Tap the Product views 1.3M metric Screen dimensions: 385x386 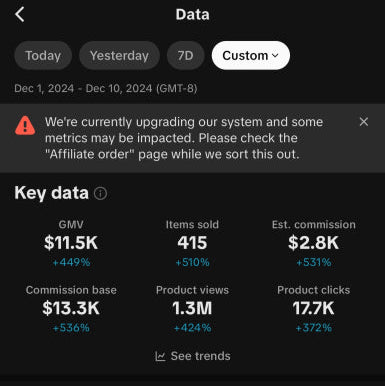tap(192, 309)
